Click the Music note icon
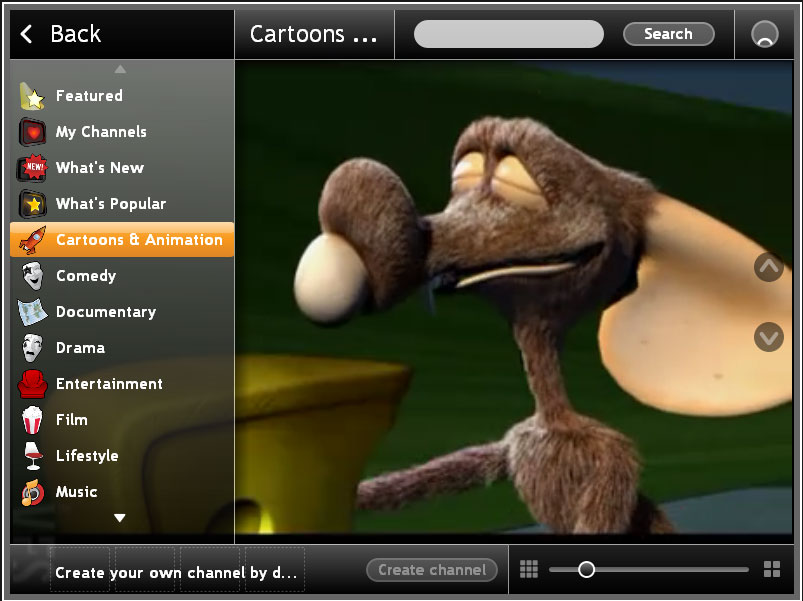The height and width of the screenshot is (601, 803). (32, 492)
